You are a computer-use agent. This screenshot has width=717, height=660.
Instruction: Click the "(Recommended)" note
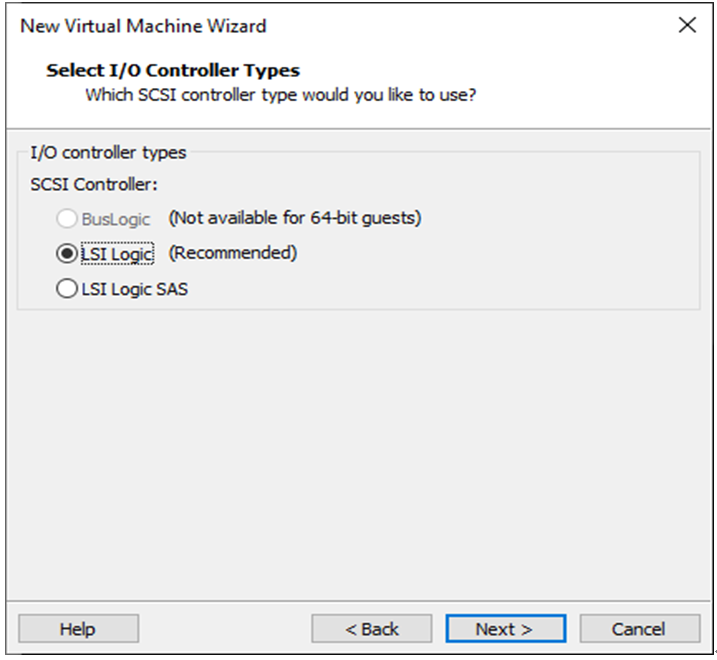click(x=233, y=253)
